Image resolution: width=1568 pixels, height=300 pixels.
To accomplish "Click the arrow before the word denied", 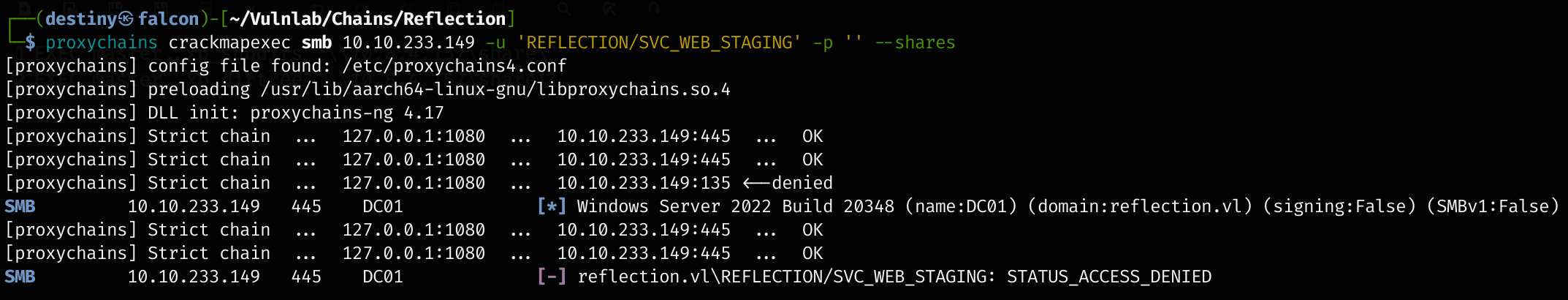I will coord(756,183).
